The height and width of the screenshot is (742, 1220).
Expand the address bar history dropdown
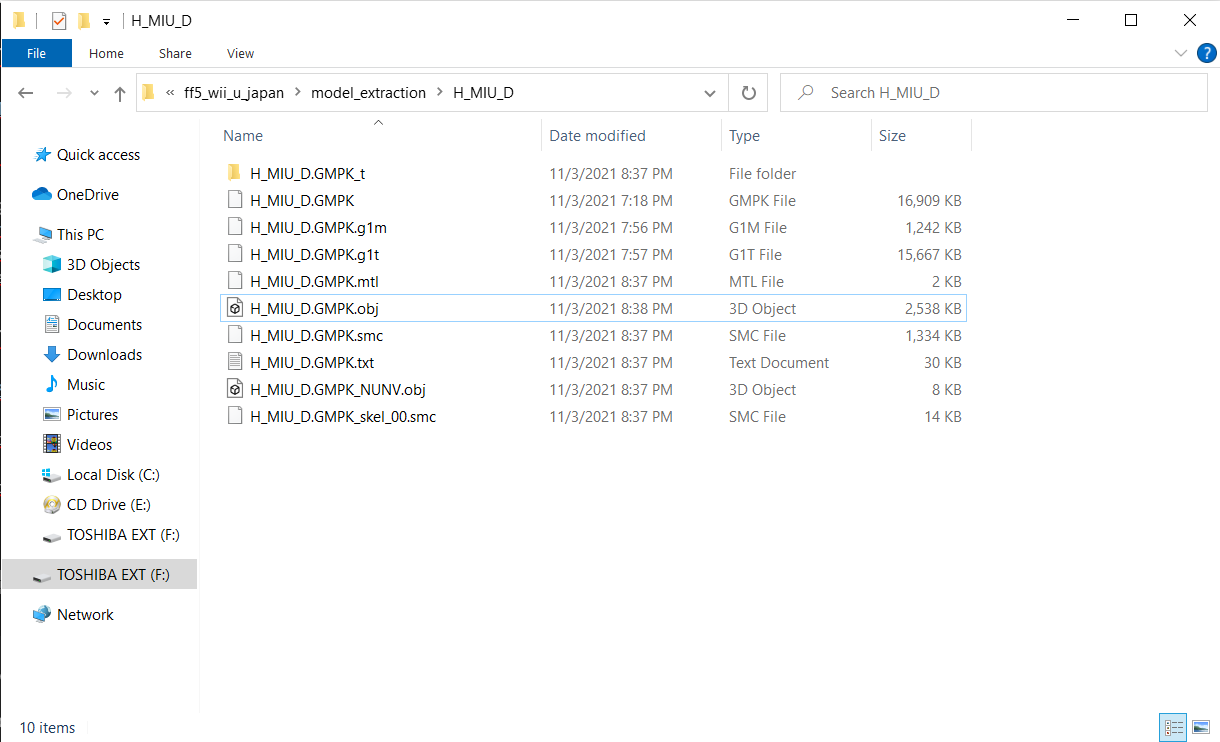coord(710,93)
